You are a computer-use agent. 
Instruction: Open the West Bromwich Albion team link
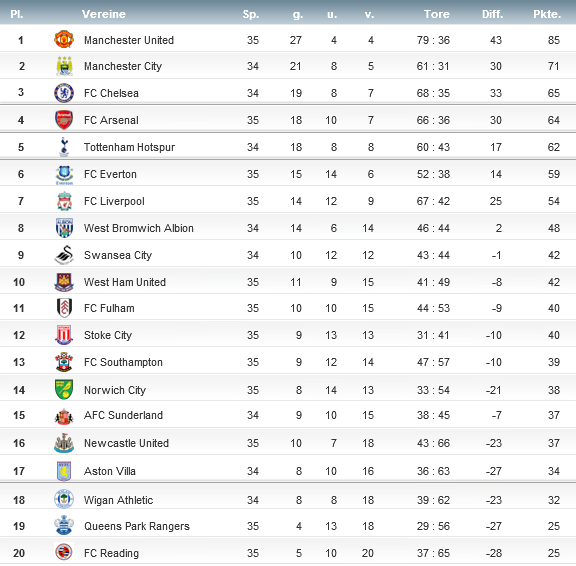[x=138, y=228]
